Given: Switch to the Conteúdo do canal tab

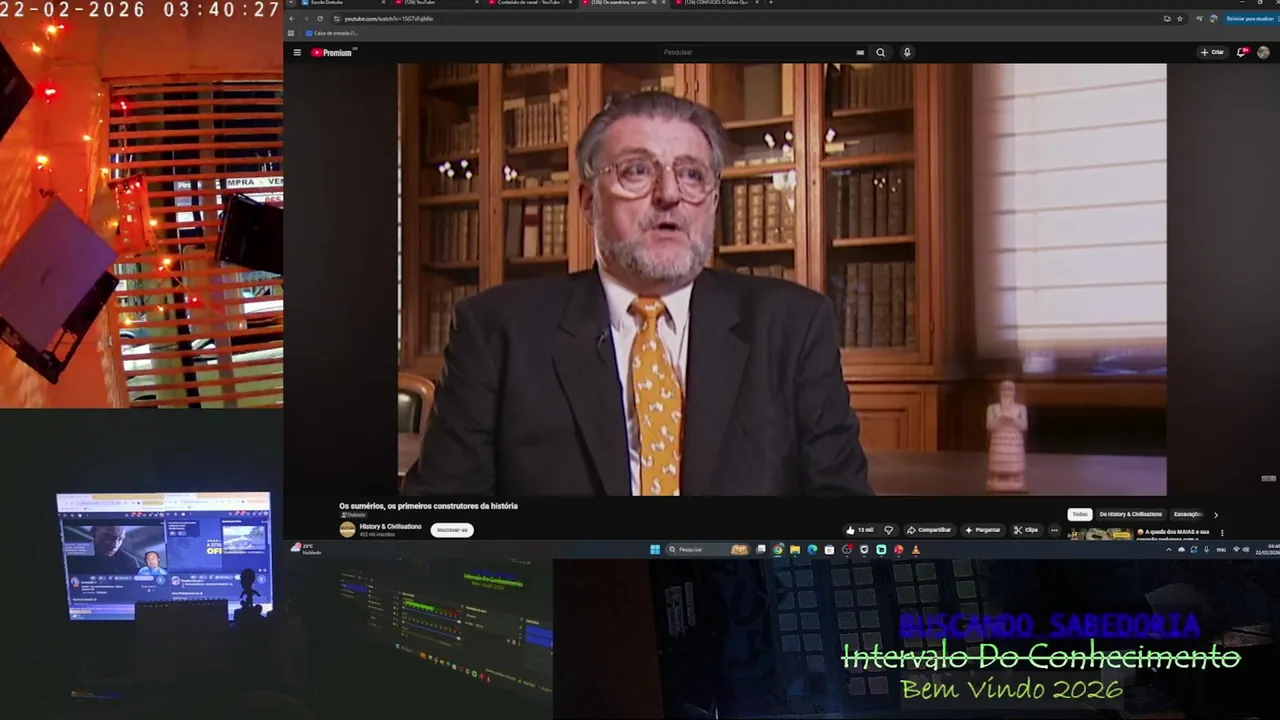Looking at the screenshot, I should coord(528,3).
